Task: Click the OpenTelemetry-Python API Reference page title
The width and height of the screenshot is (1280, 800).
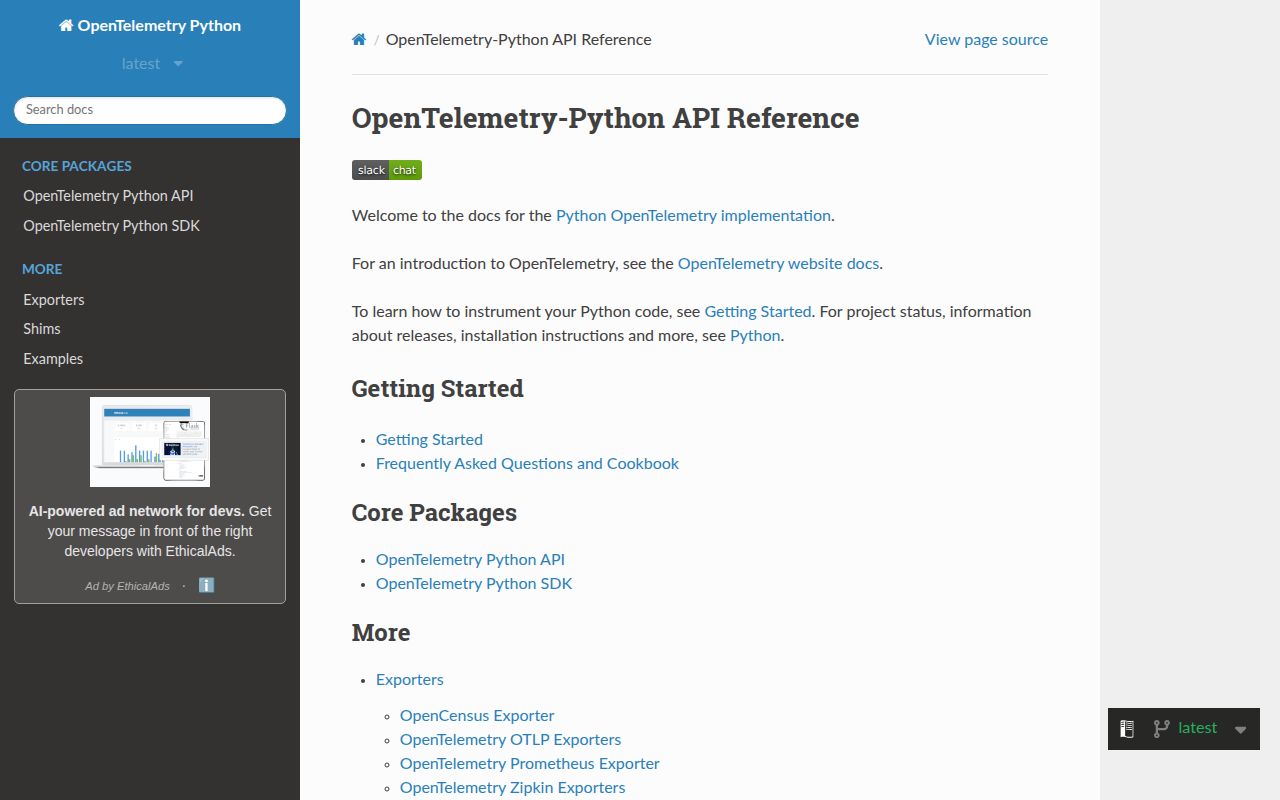Action: point(605,118)
